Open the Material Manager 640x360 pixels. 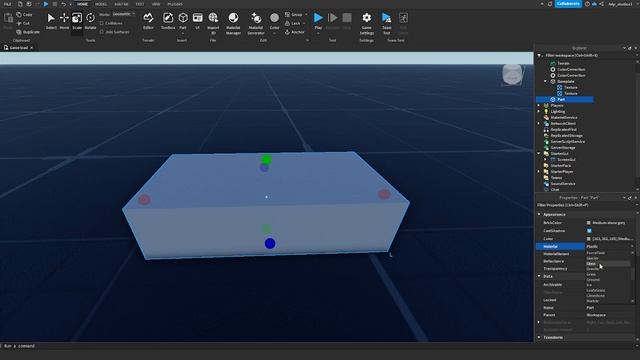[233, 23]
